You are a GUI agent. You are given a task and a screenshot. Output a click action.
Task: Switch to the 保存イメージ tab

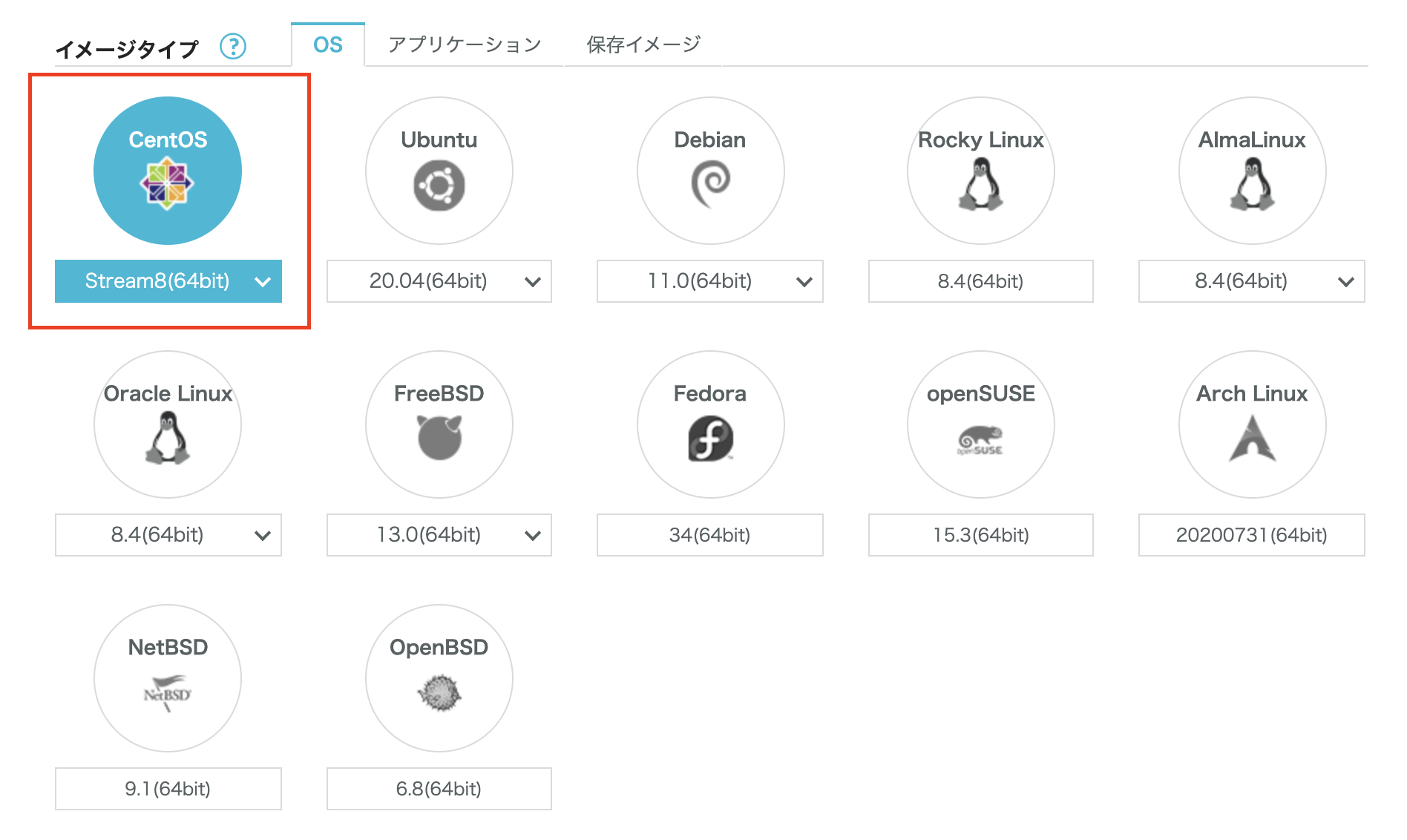tap(643, 45)
